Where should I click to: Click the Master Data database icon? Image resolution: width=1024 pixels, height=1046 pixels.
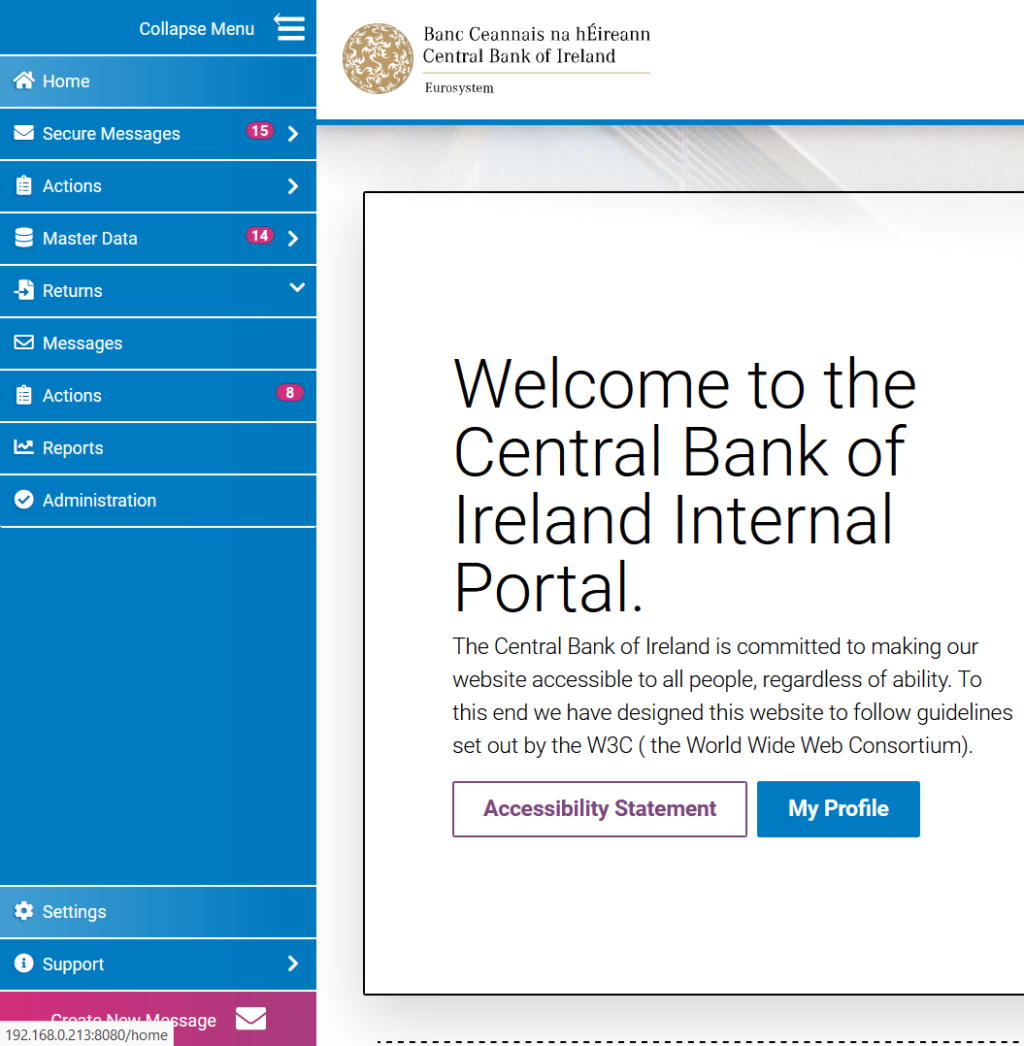click(x=24, y=237)
